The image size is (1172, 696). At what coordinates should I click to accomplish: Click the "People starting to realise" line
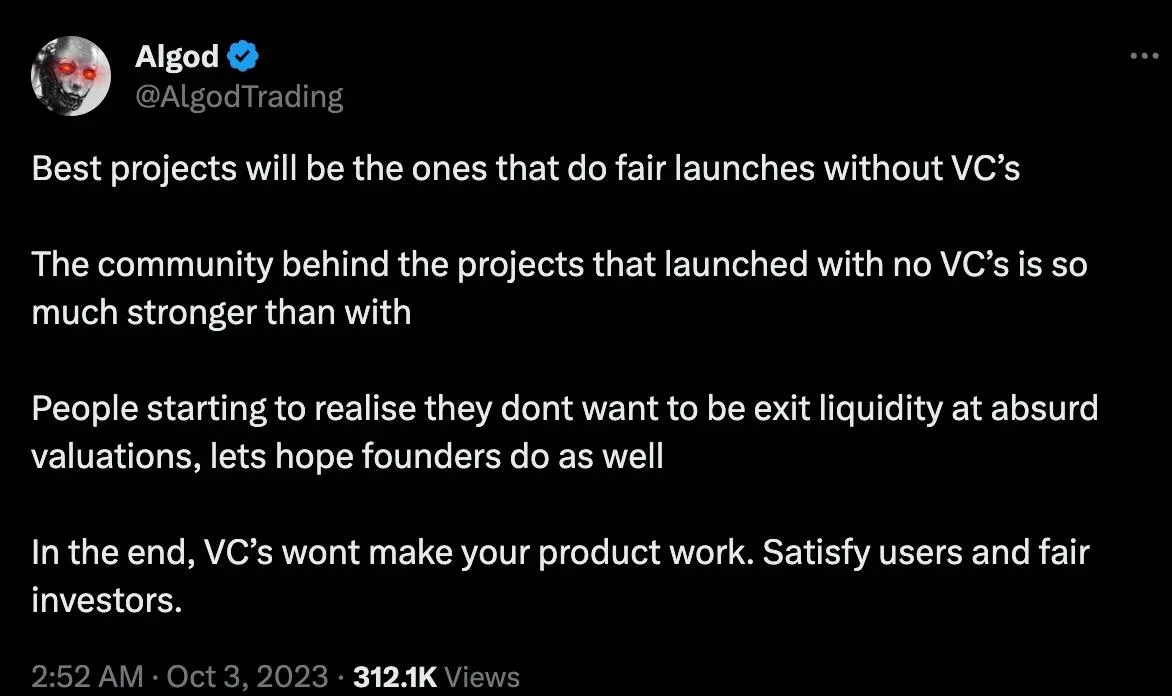pos(564,408)
